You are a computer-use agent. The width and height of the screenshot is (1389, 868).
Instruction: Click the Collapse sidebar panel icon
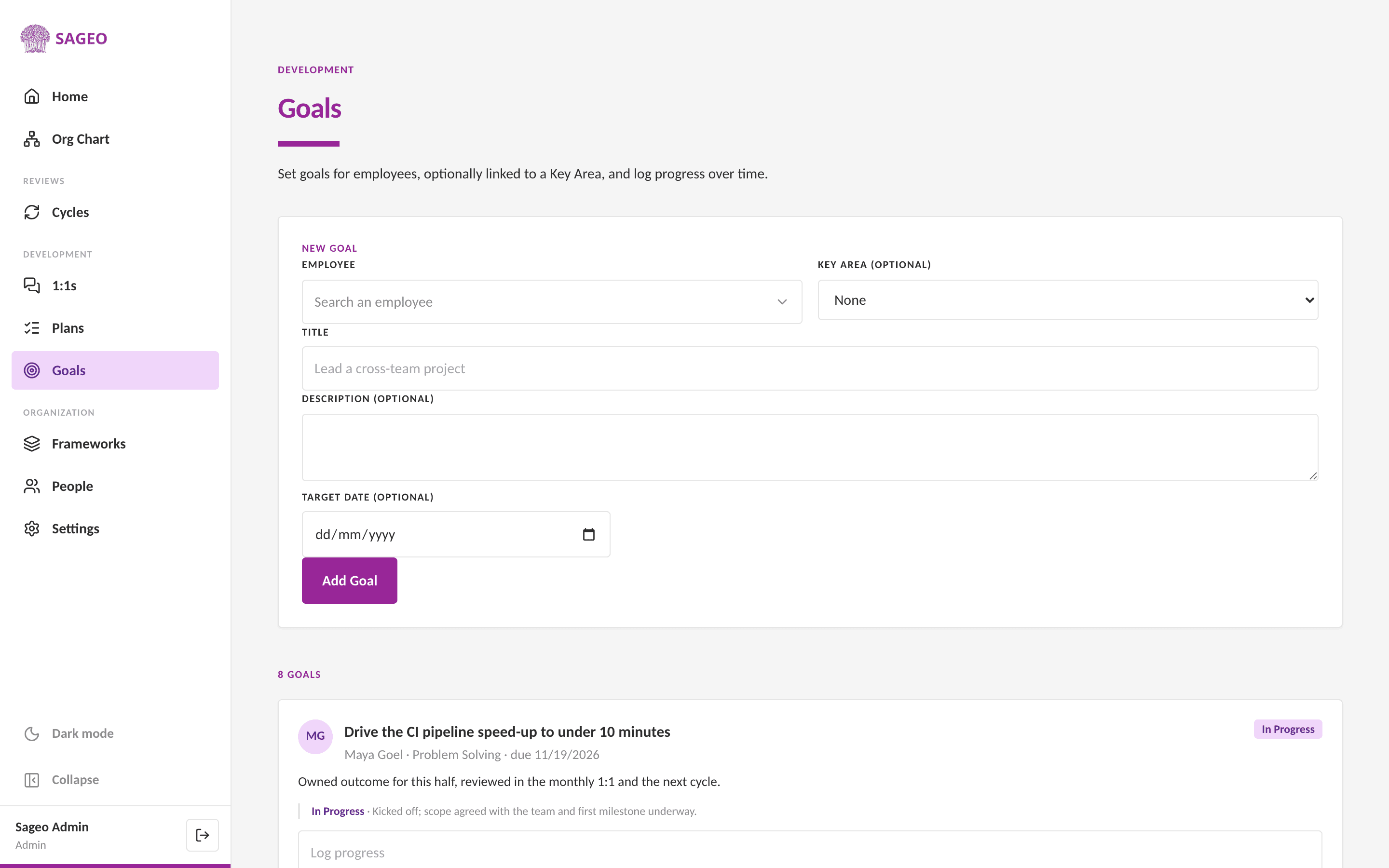pyautogui.click(x=31, y=780)
